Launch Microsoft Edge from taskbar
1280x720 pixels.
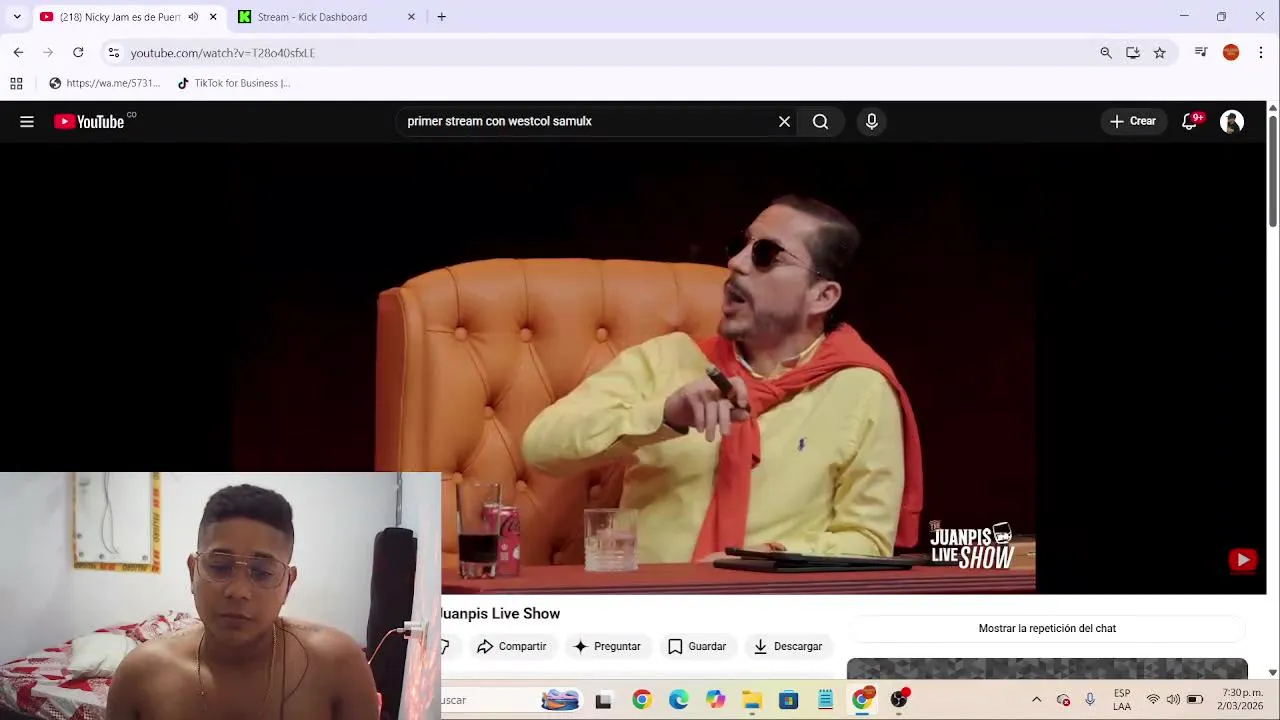[678, 700]
